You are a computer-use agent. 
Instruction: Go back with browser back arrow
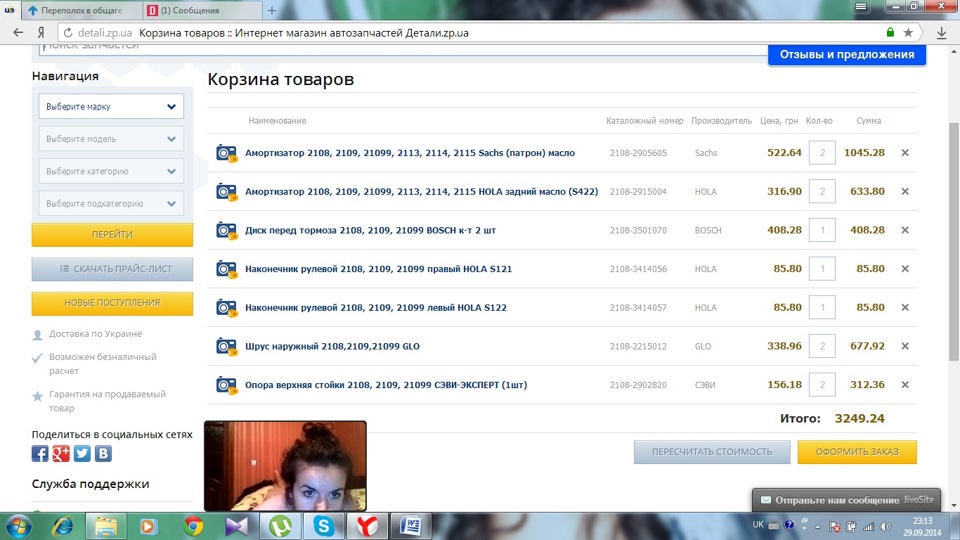(18, 32)
